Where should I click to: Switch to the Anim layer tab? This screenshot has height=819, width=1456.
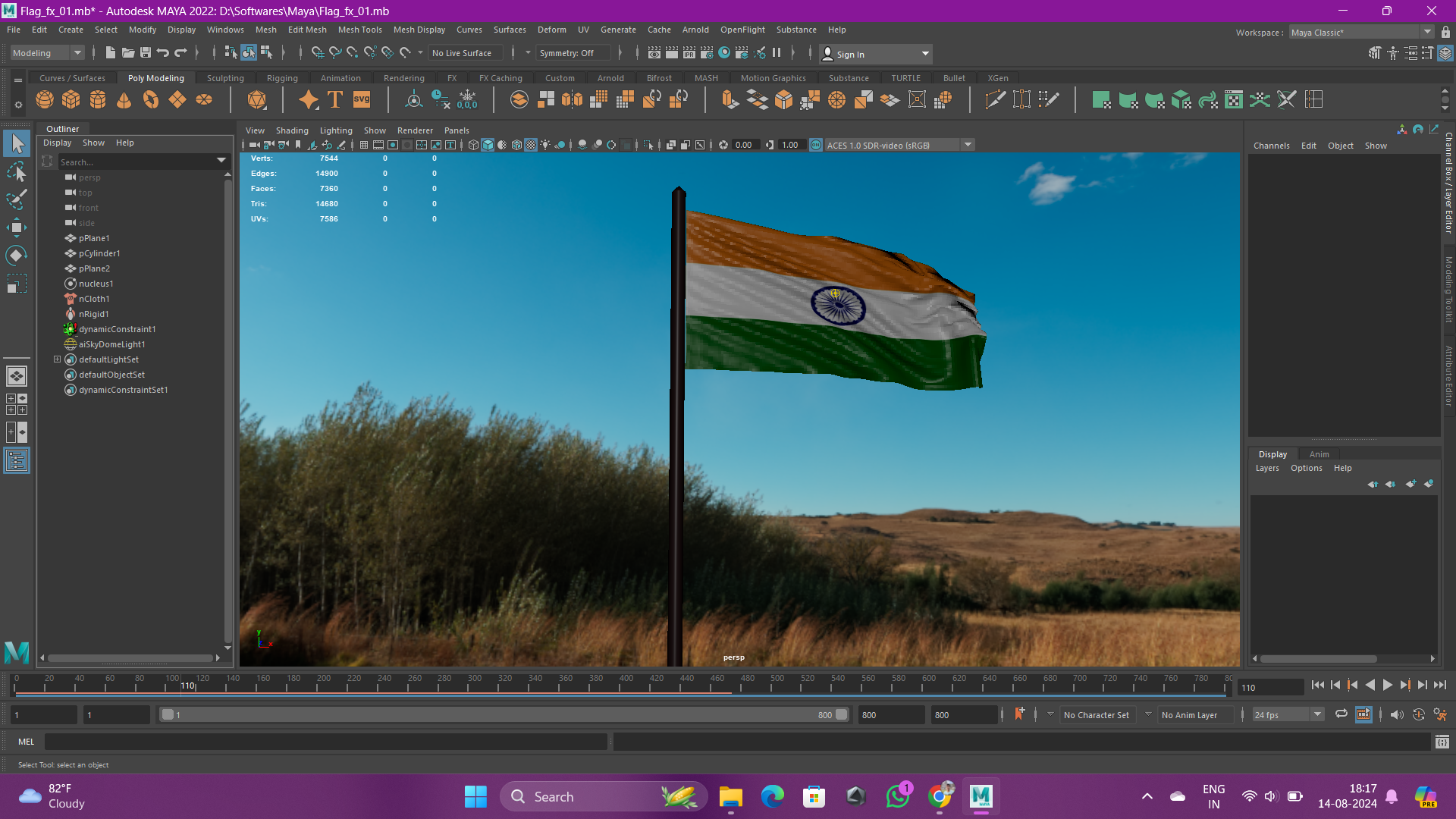tap(1319, 453)
